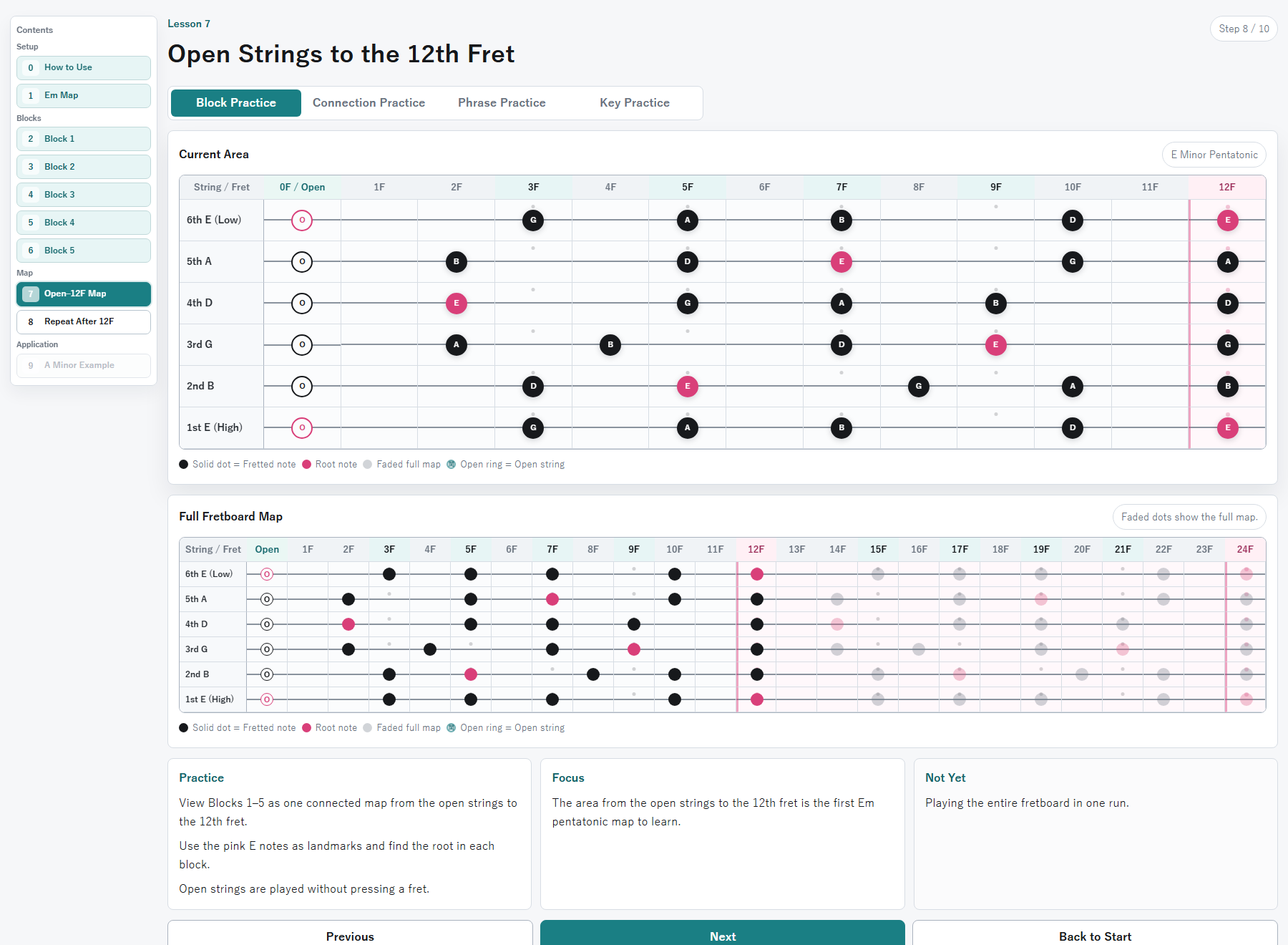This screenshot has width=1288, height=945.
Task: Click the B note at 4F on 3rd G string
Action: 610,344
